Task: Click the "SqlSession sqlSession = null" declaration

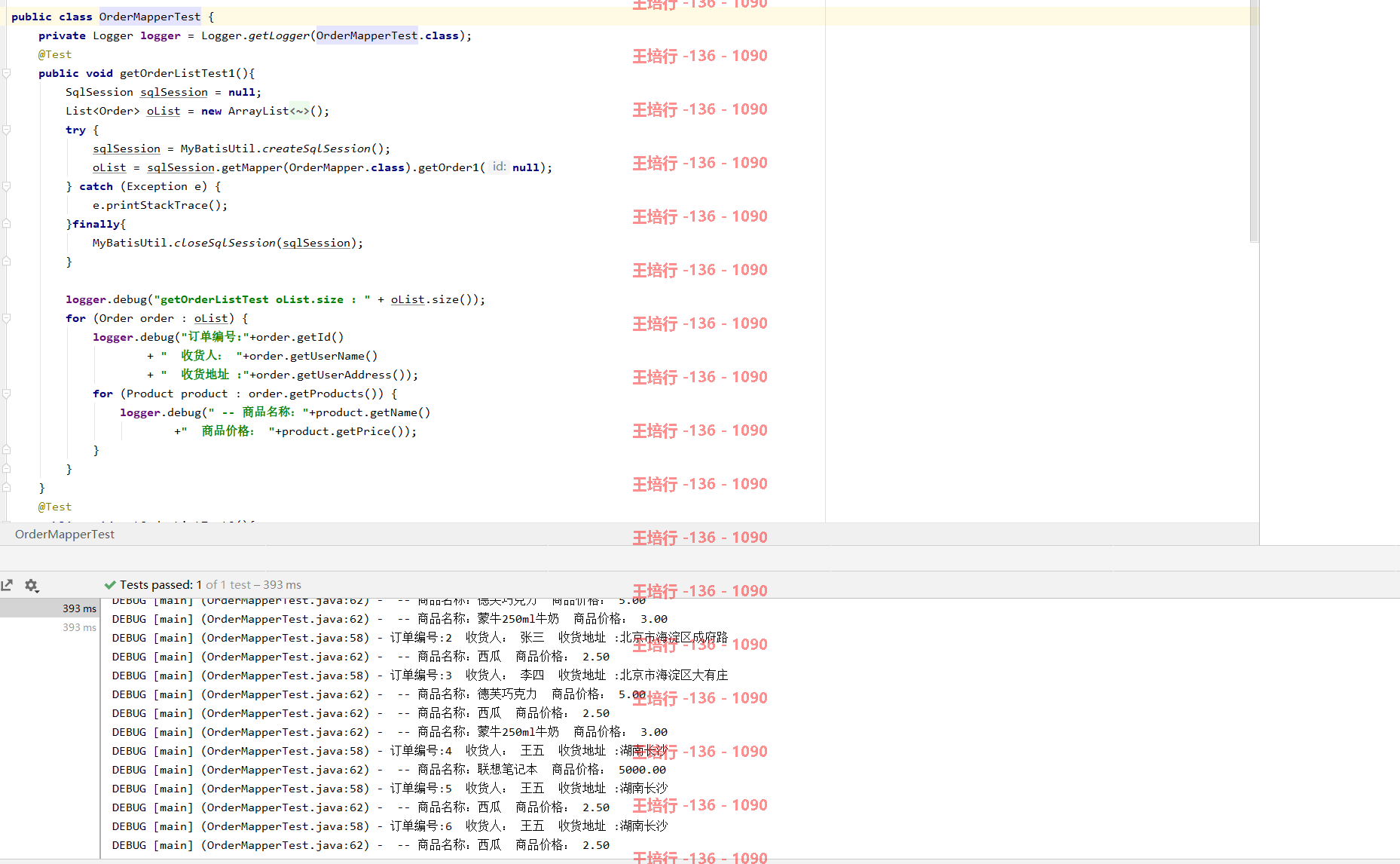Action: (163, 92)
